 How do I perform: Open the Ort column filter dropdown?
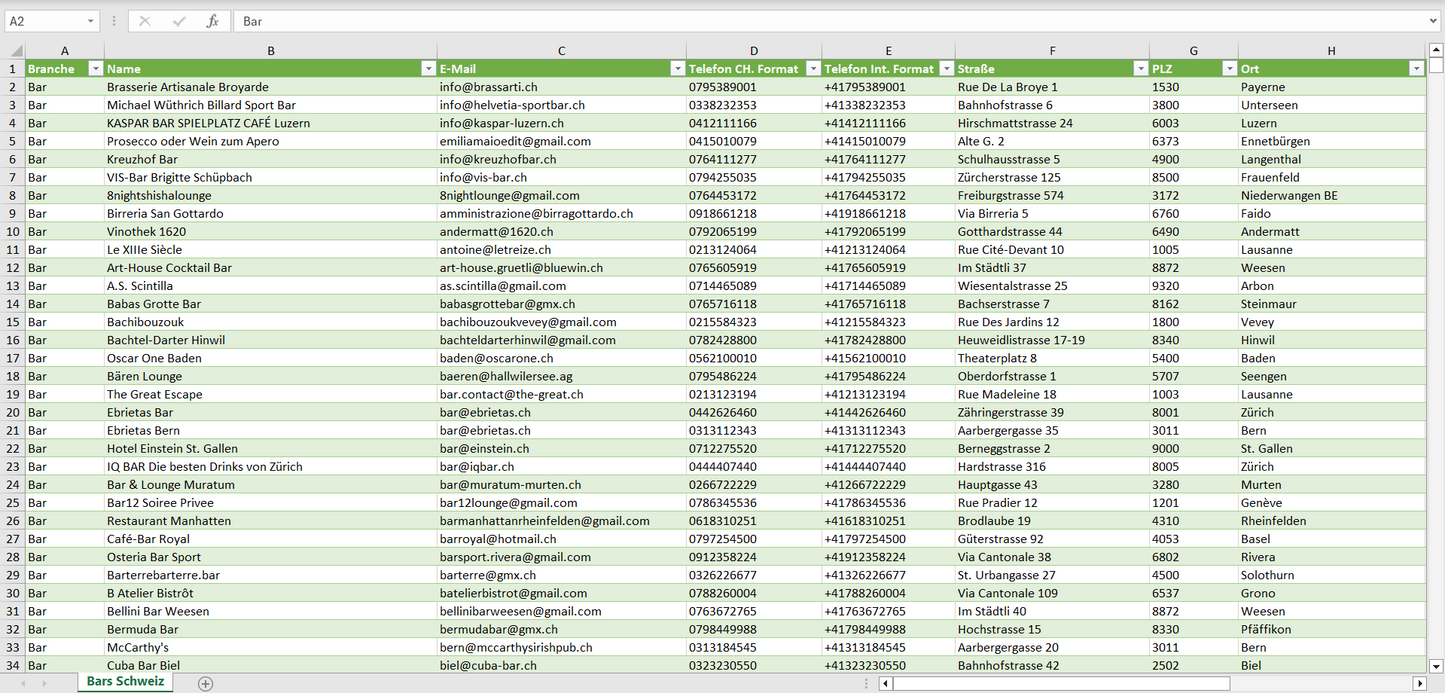coord(1416,69)
